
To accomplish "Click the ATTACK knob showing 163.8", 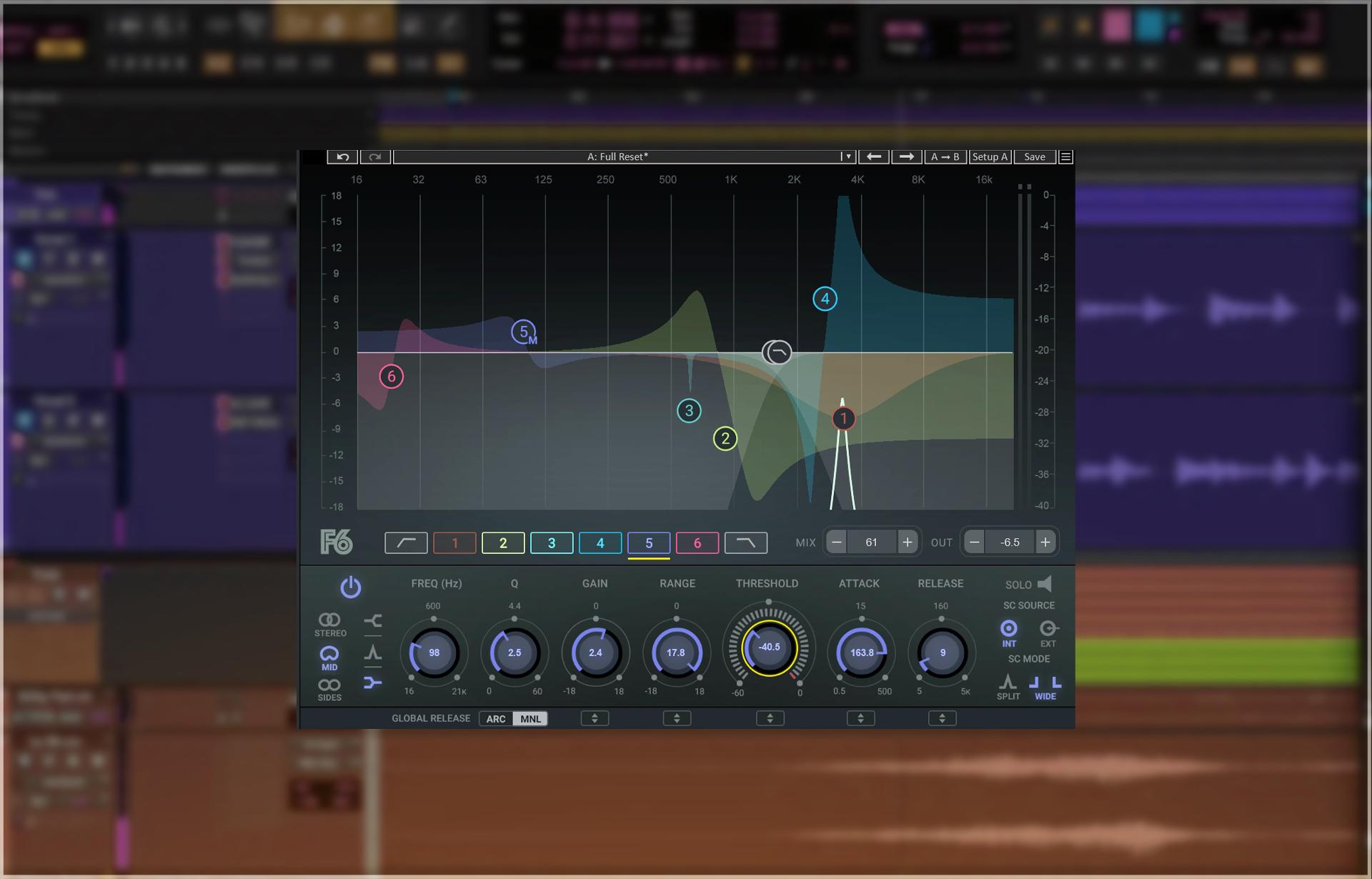I will [862, 652].
